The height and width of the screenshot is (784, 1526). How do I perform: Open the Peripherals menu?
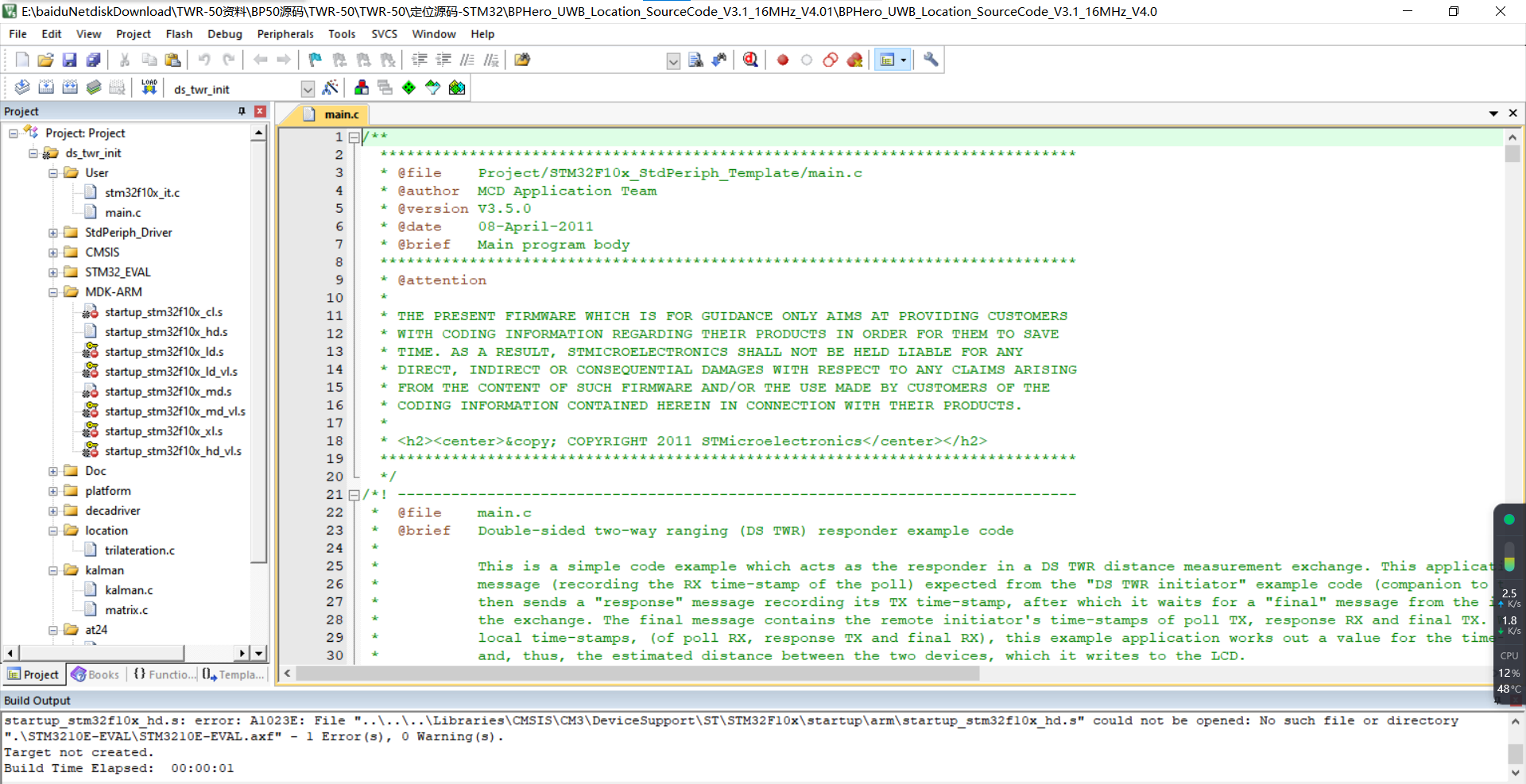point(285,34)
